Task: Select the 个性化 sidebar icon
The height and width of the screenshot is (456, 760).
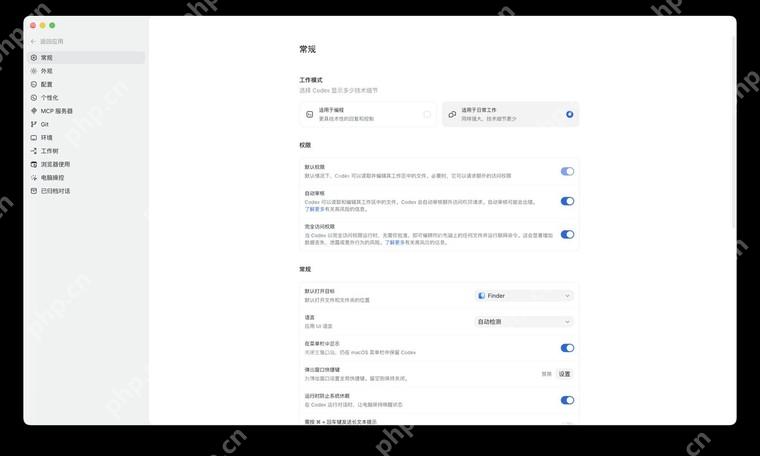Action: pos(33,97)
